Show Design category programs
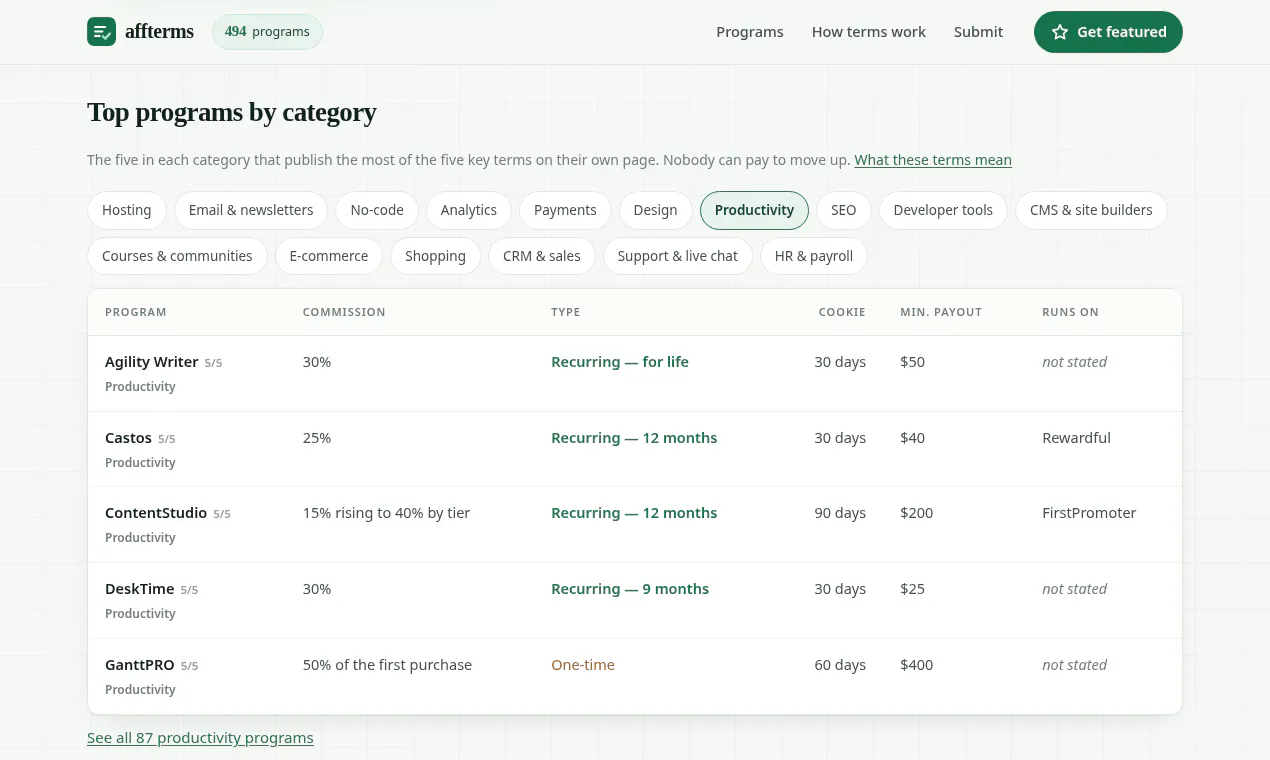 (656, 210)
